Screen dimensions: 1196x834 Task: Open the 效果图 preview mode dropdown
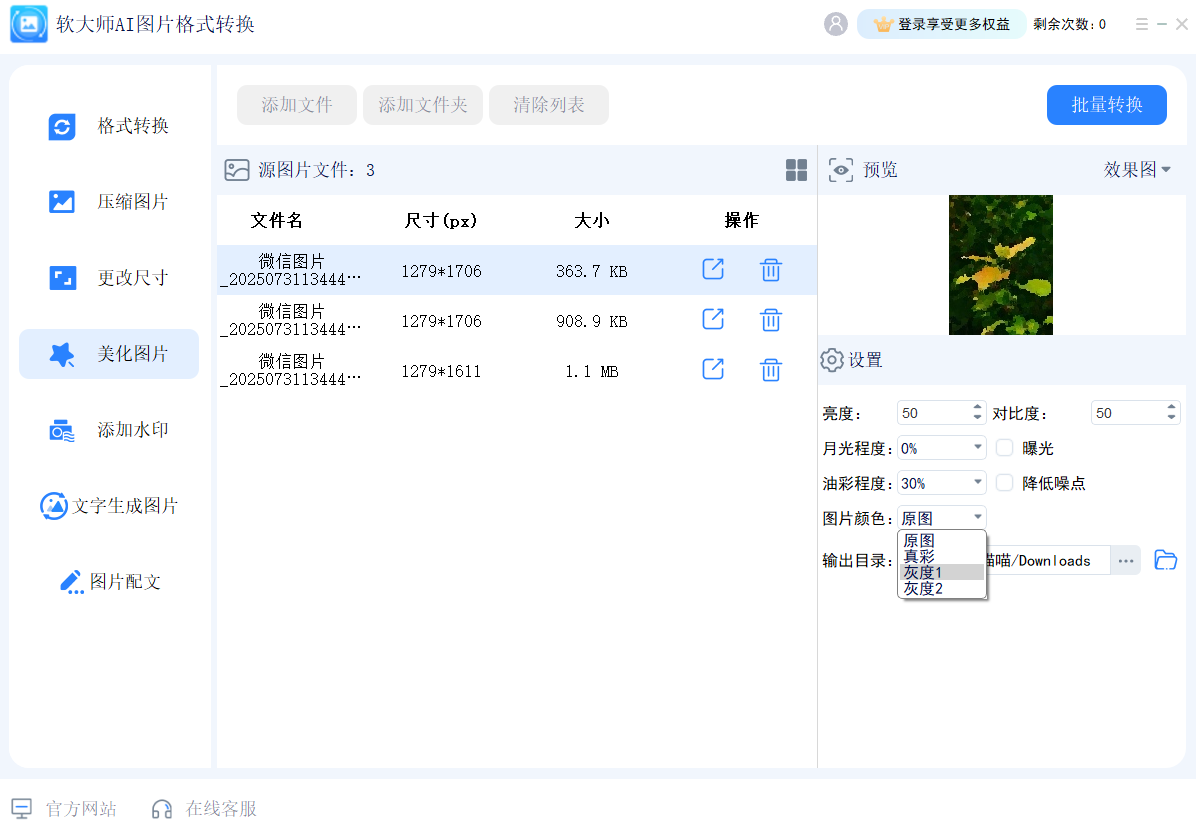click(1148, 170)
